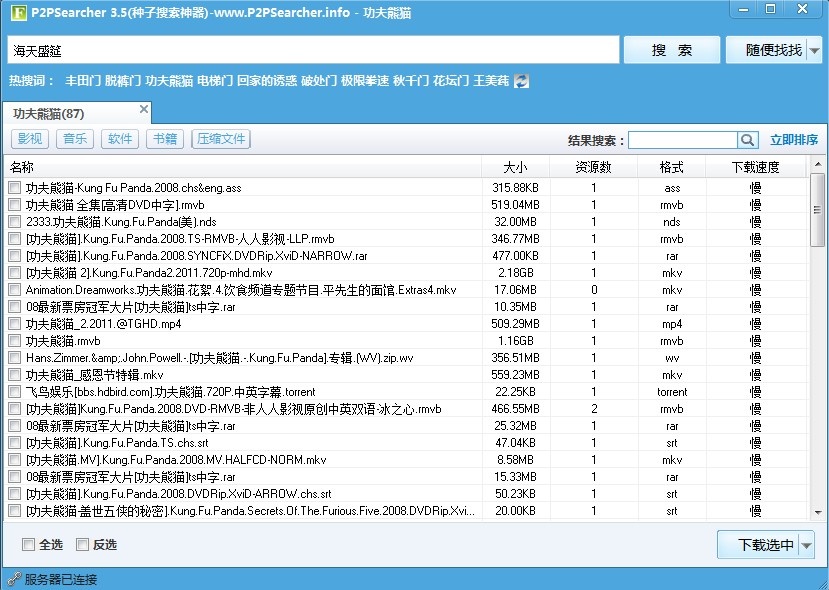829x590 pixels.
Task: Tick checkbox for Kung.Fu.Panda.TS.chs.srt
Action: click(15, 442)
